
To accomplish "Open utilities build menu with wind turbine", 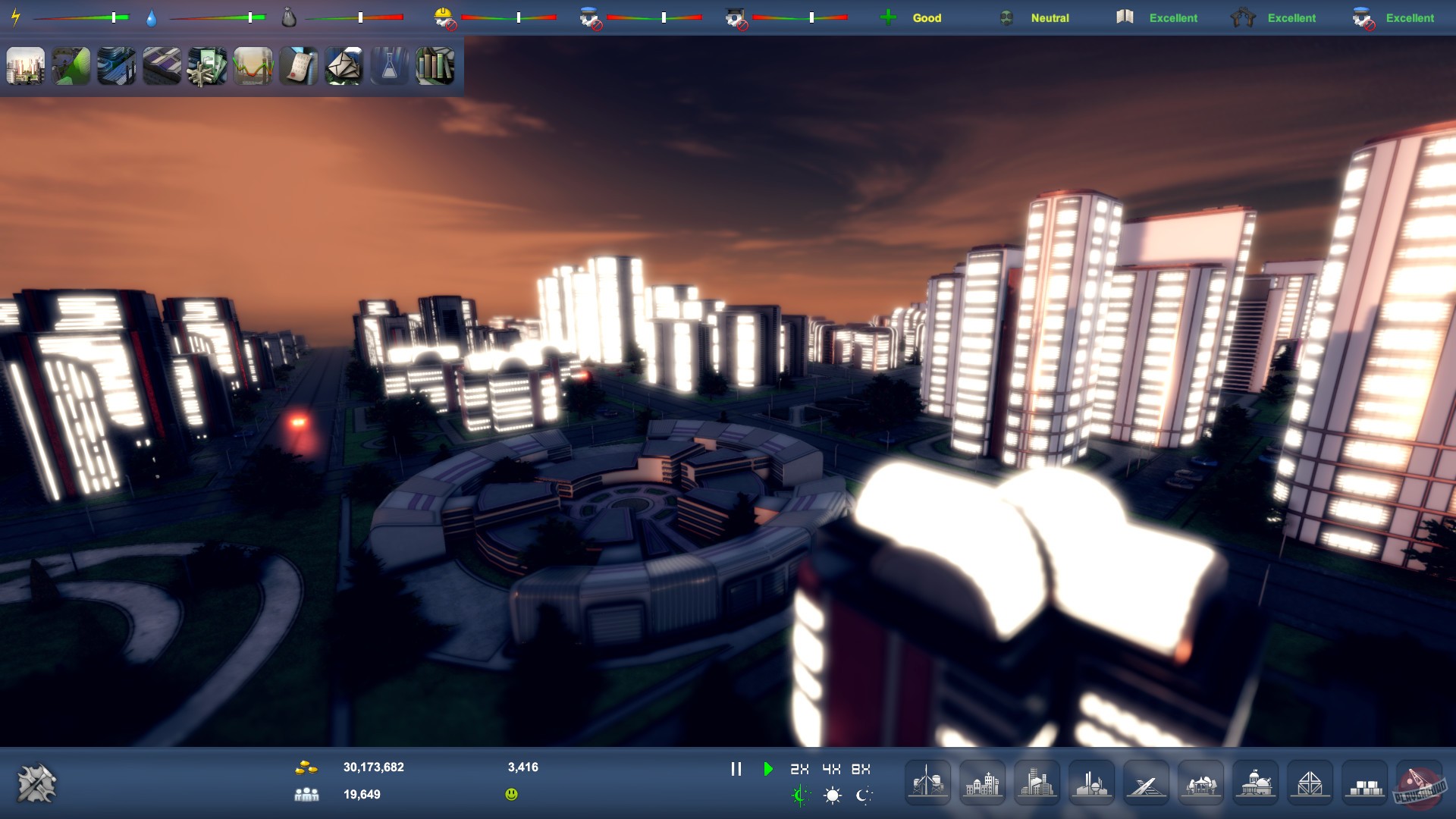I will [927, 783].
